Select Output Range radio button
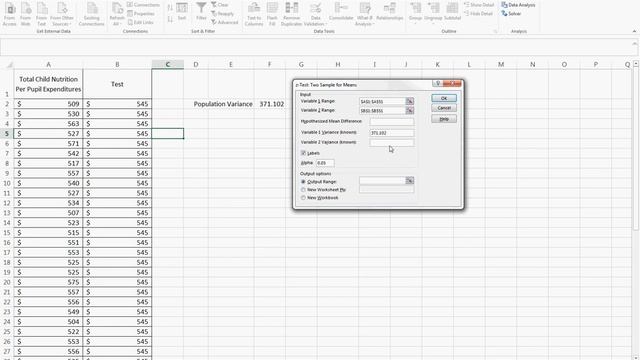 click(303, 182)
